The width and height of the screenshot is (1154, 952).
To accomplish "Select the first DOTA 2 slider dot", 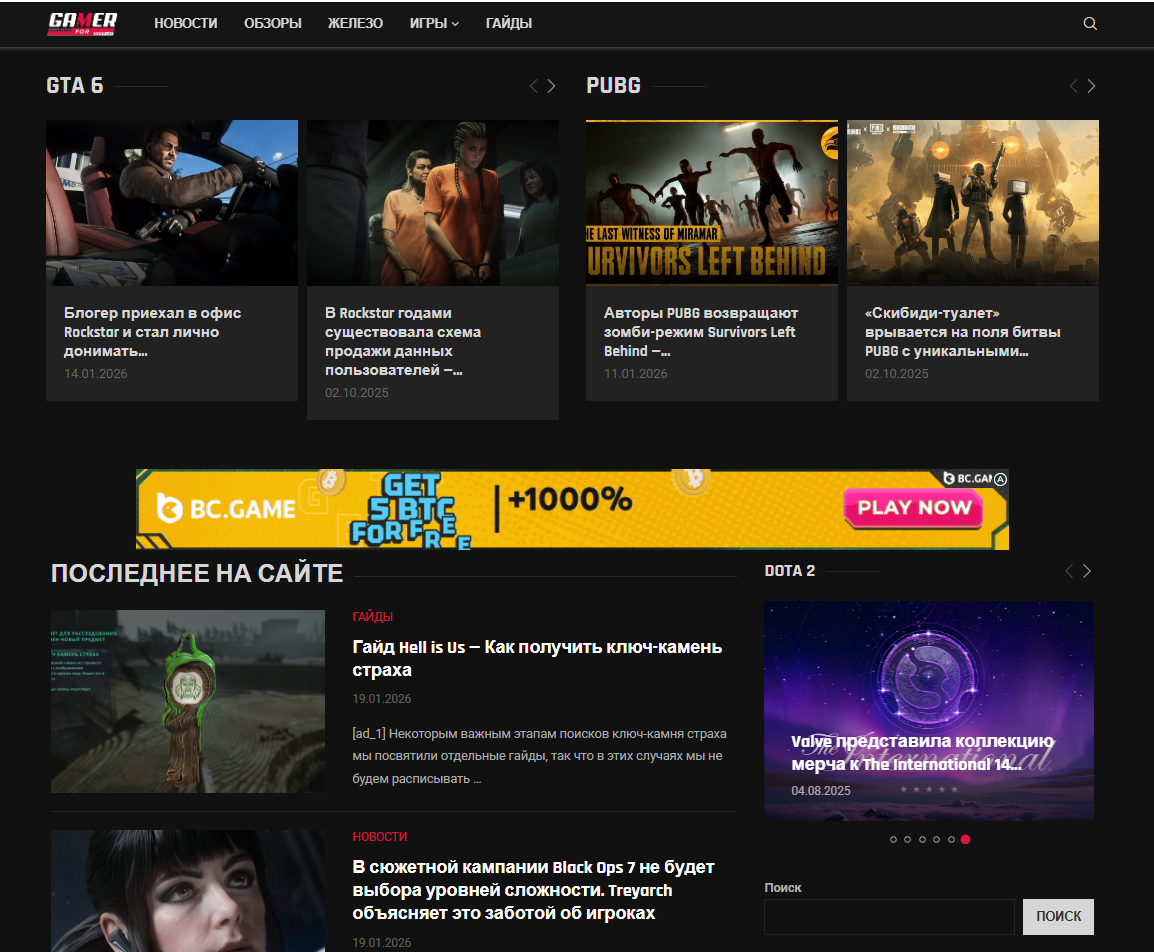I will [893, 839].
